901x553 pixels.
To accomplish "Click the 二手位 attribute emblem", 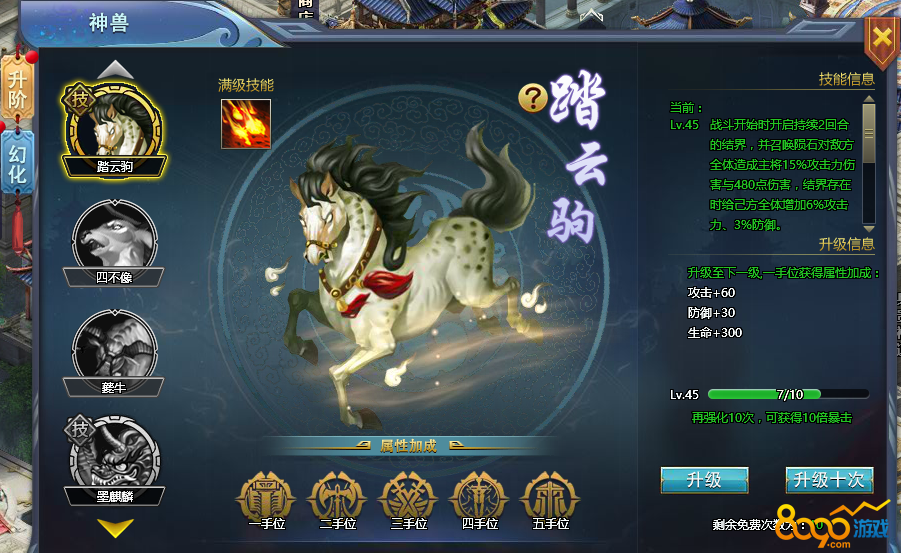I will tap(337, 500).
